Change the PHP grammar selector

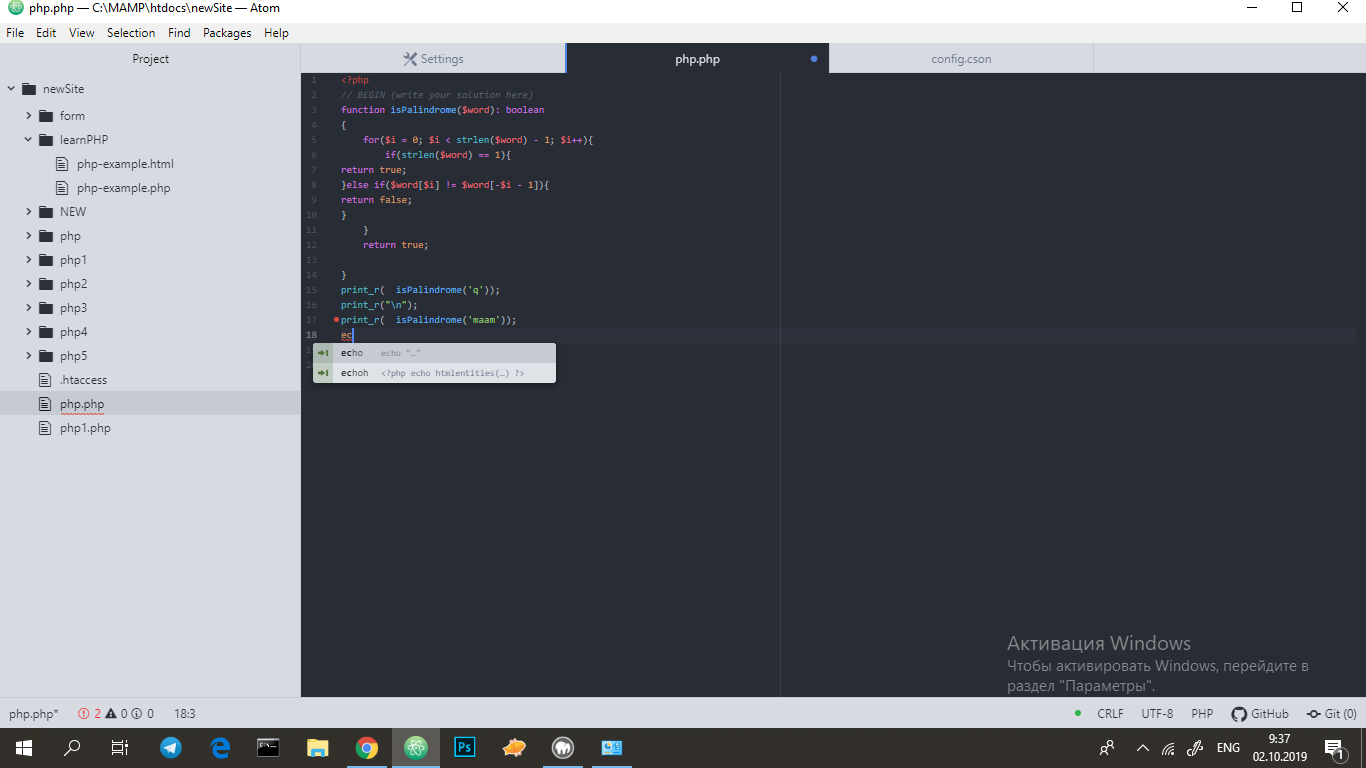(x=1202, y=714)
